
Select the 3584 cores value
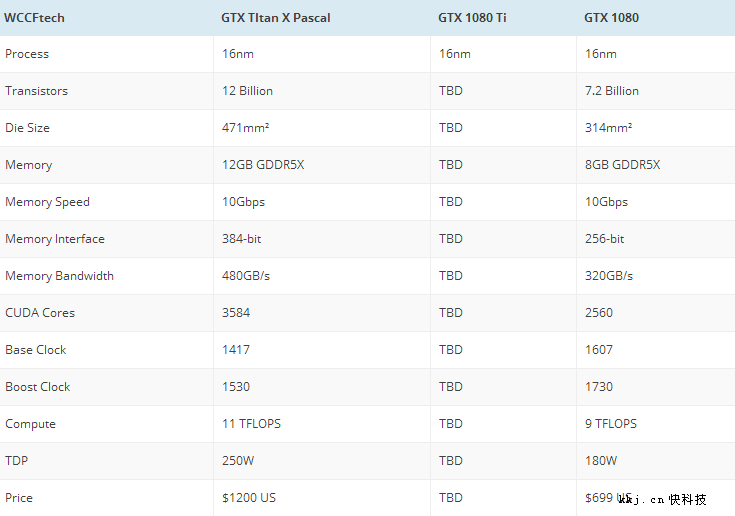236,313
